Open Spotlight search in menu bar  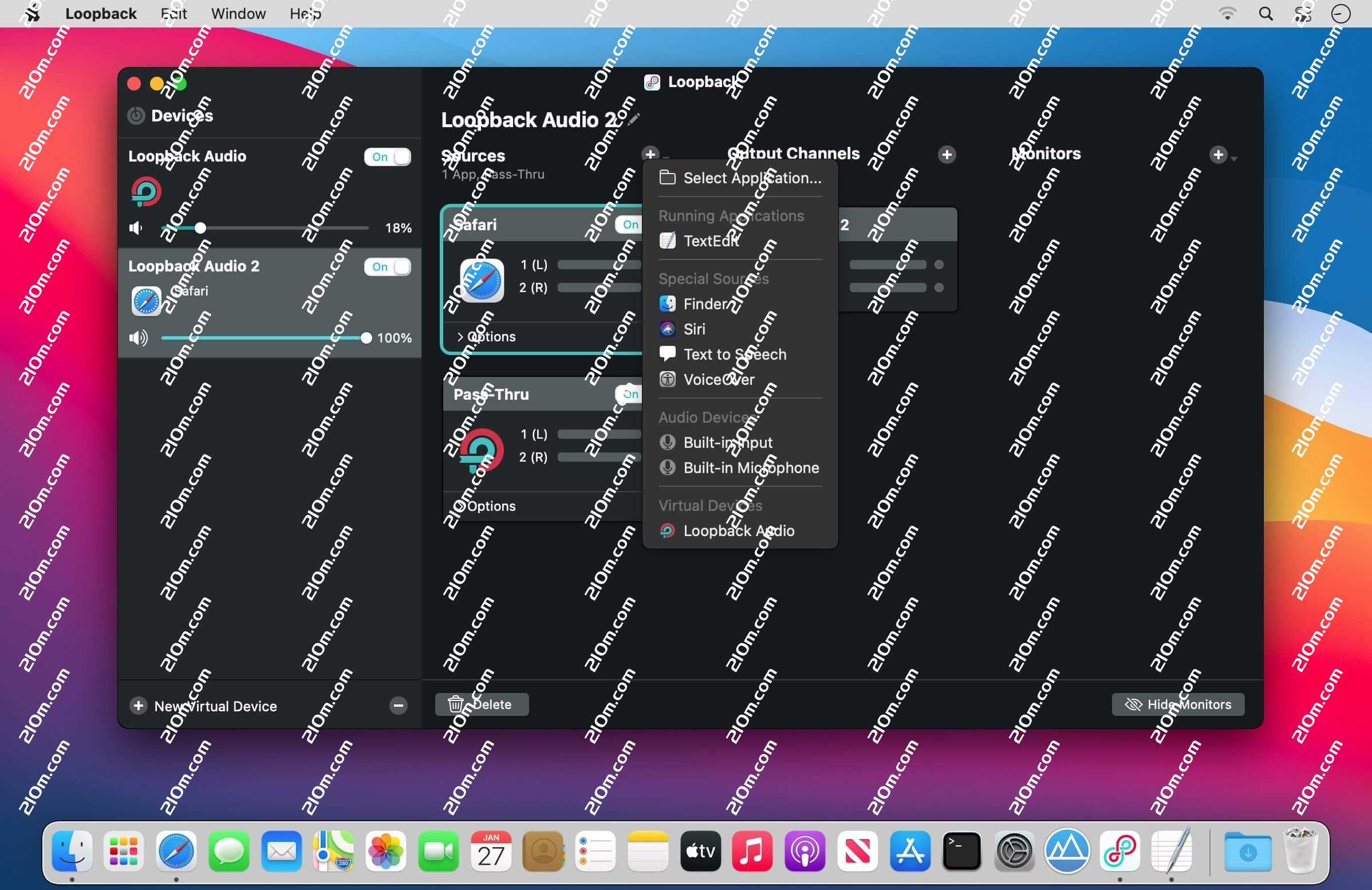[1265, 13]
